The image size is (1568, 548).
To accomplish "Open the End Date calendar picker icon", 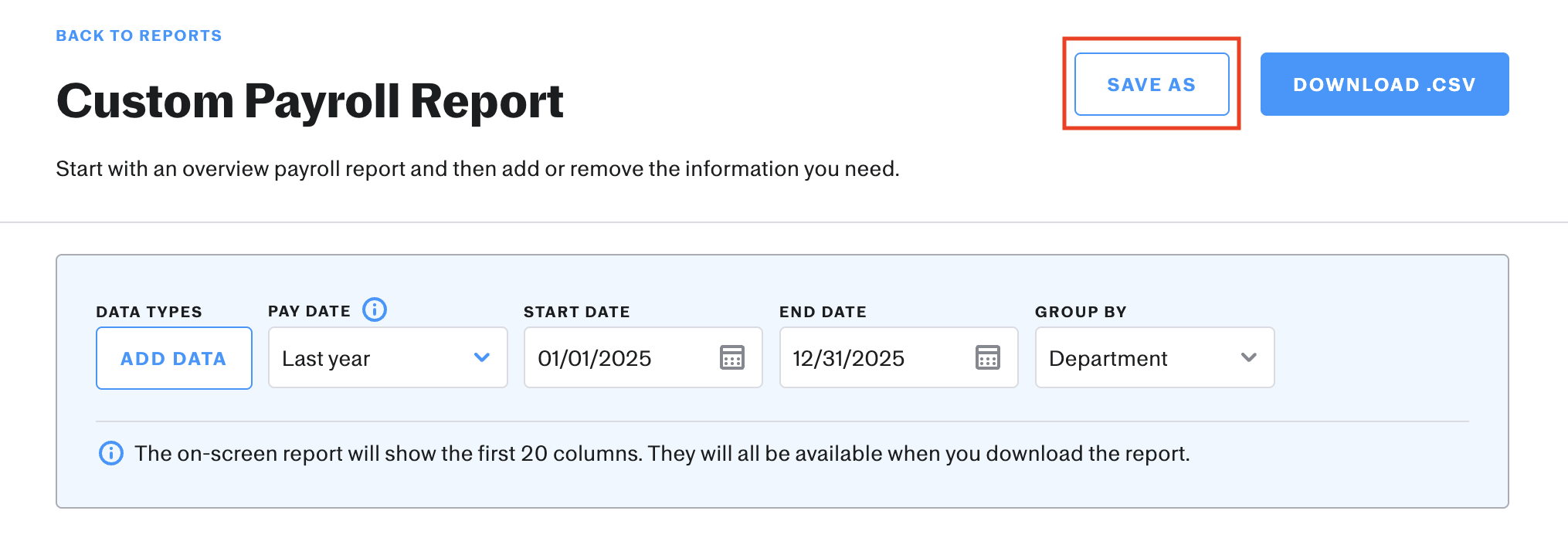I will pyautogui.click(x=987, y=357).
